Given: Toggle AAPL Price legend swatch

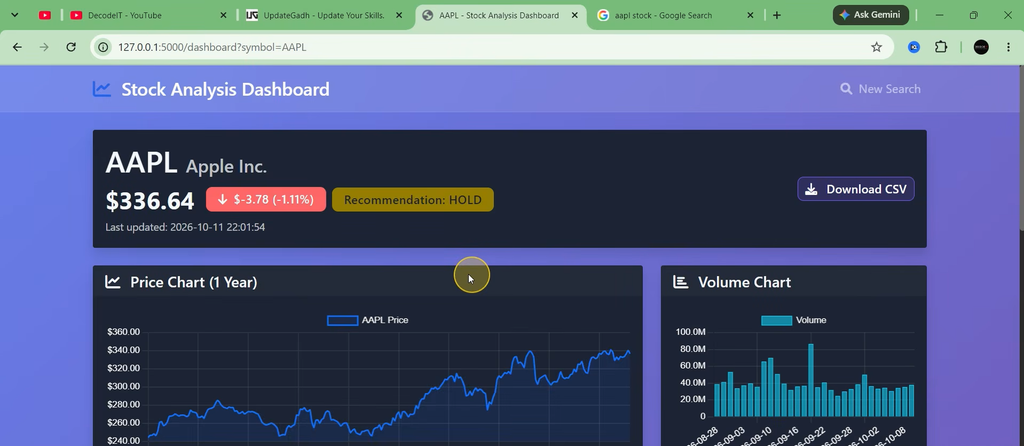Looking at the screenshot, I should pos(342,320).
